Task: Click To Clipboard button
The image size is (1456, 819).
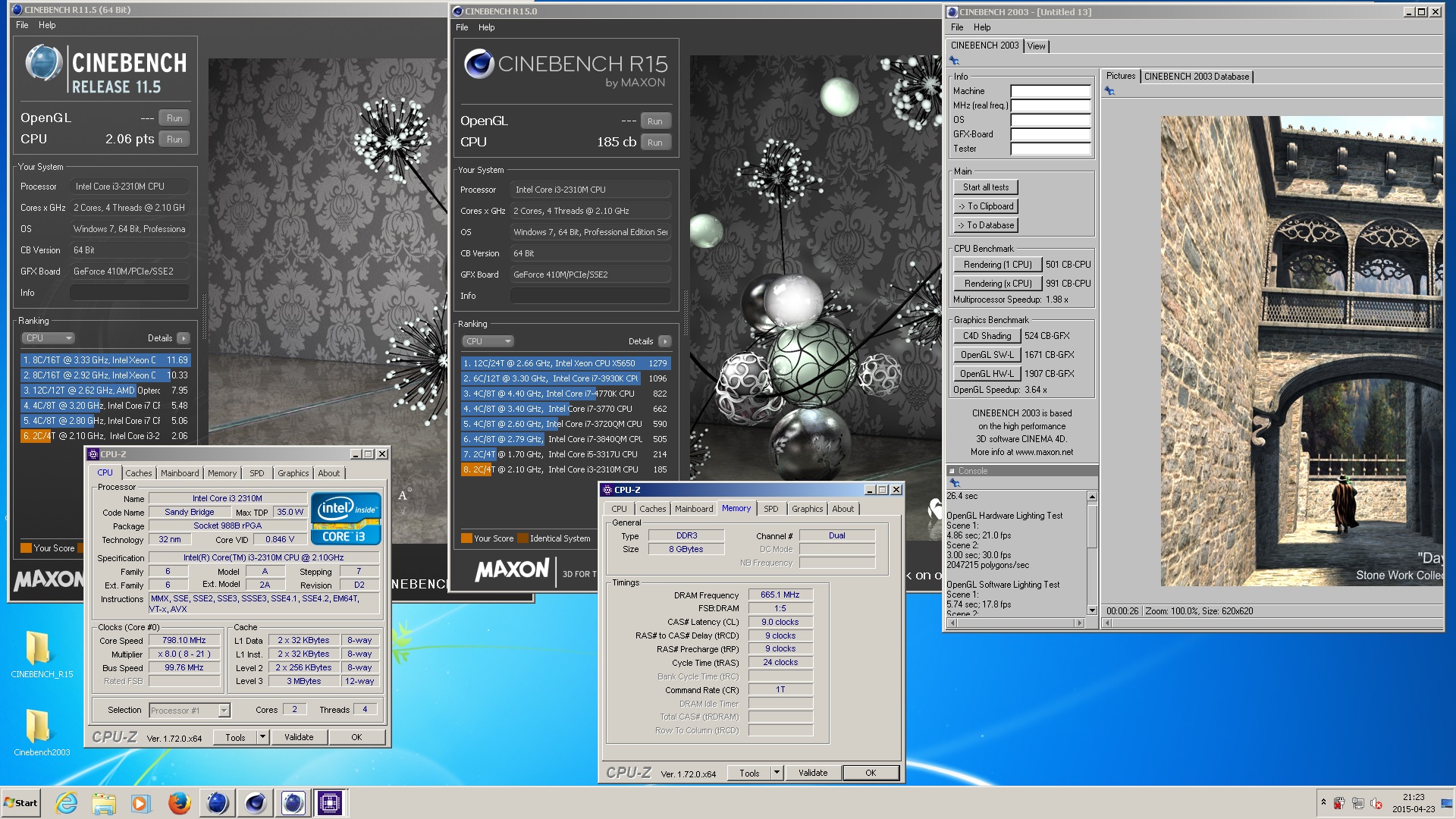Action: pyautogui.click(x=986, y=206)
